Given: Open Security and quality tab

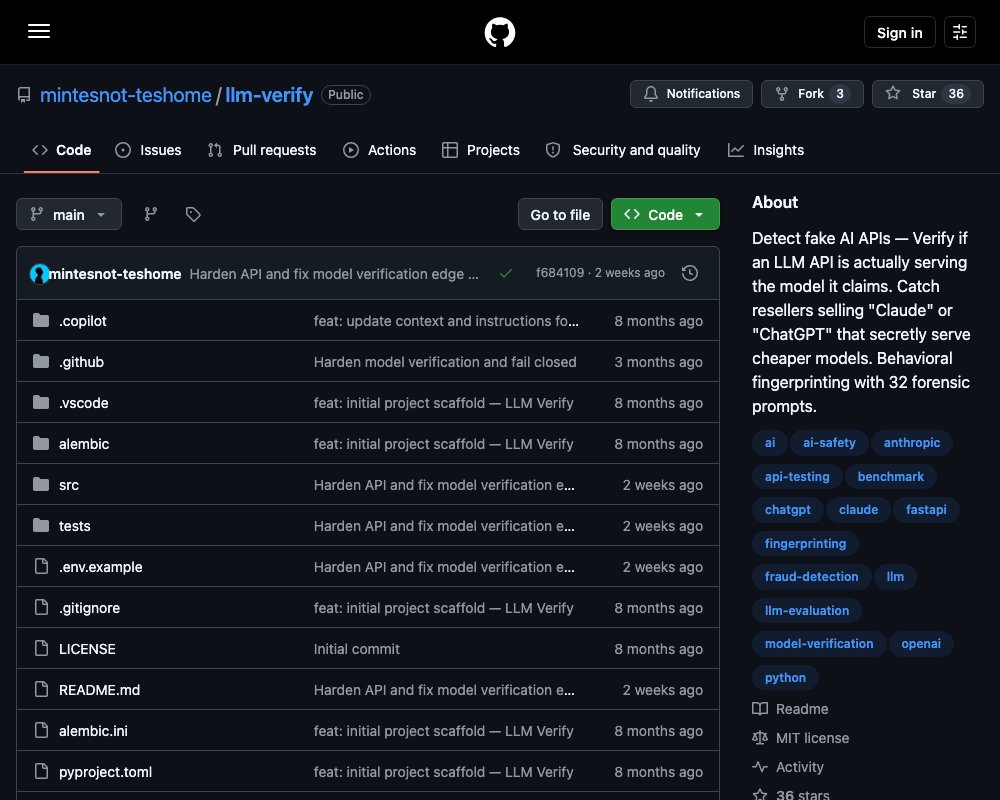Looking at the screenshot, I should 623,150.
